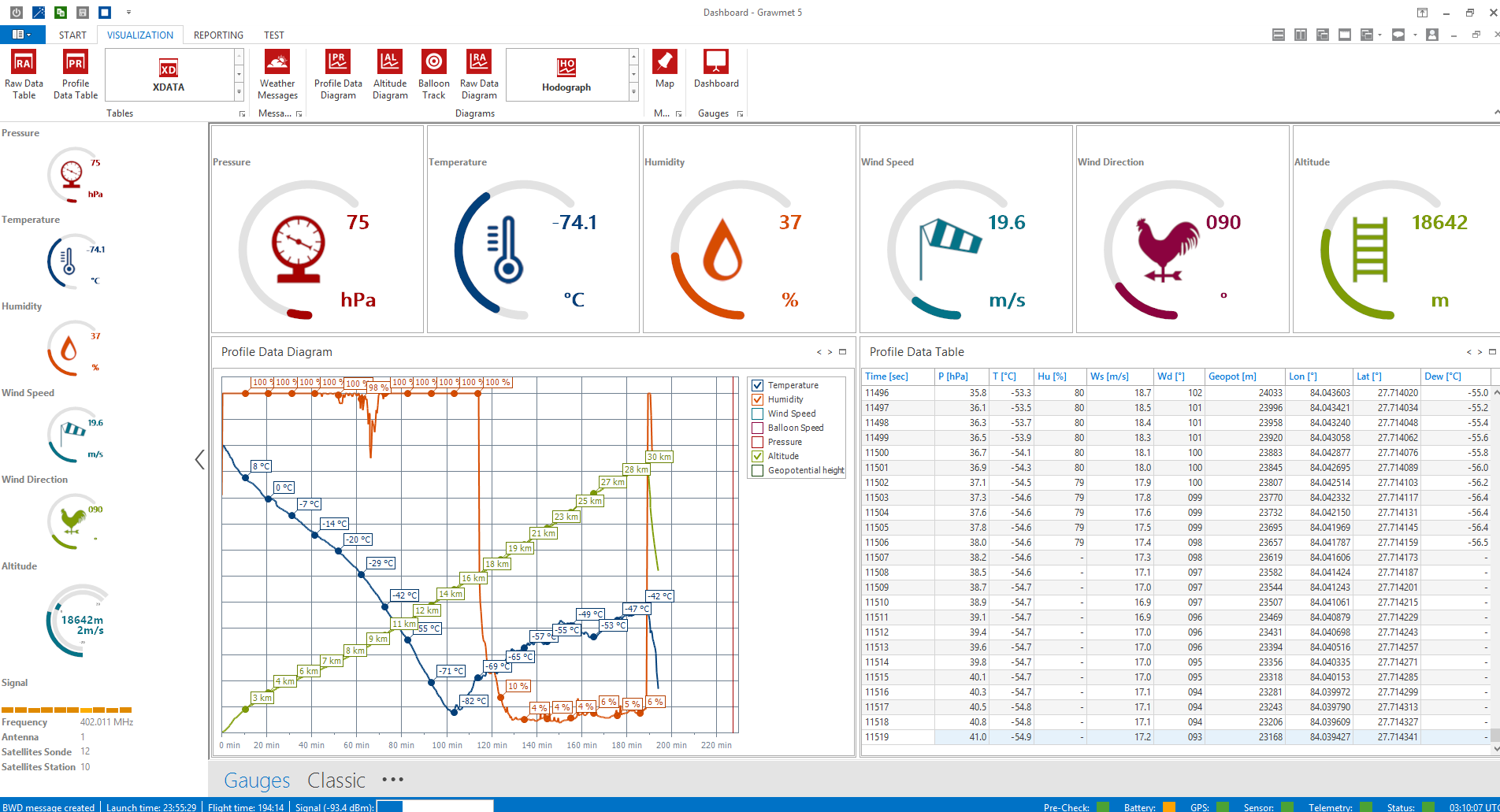Expand the Diagrams gallery dropdown
Viewport: 1500px width, 812px height.
tap(633, 93)
